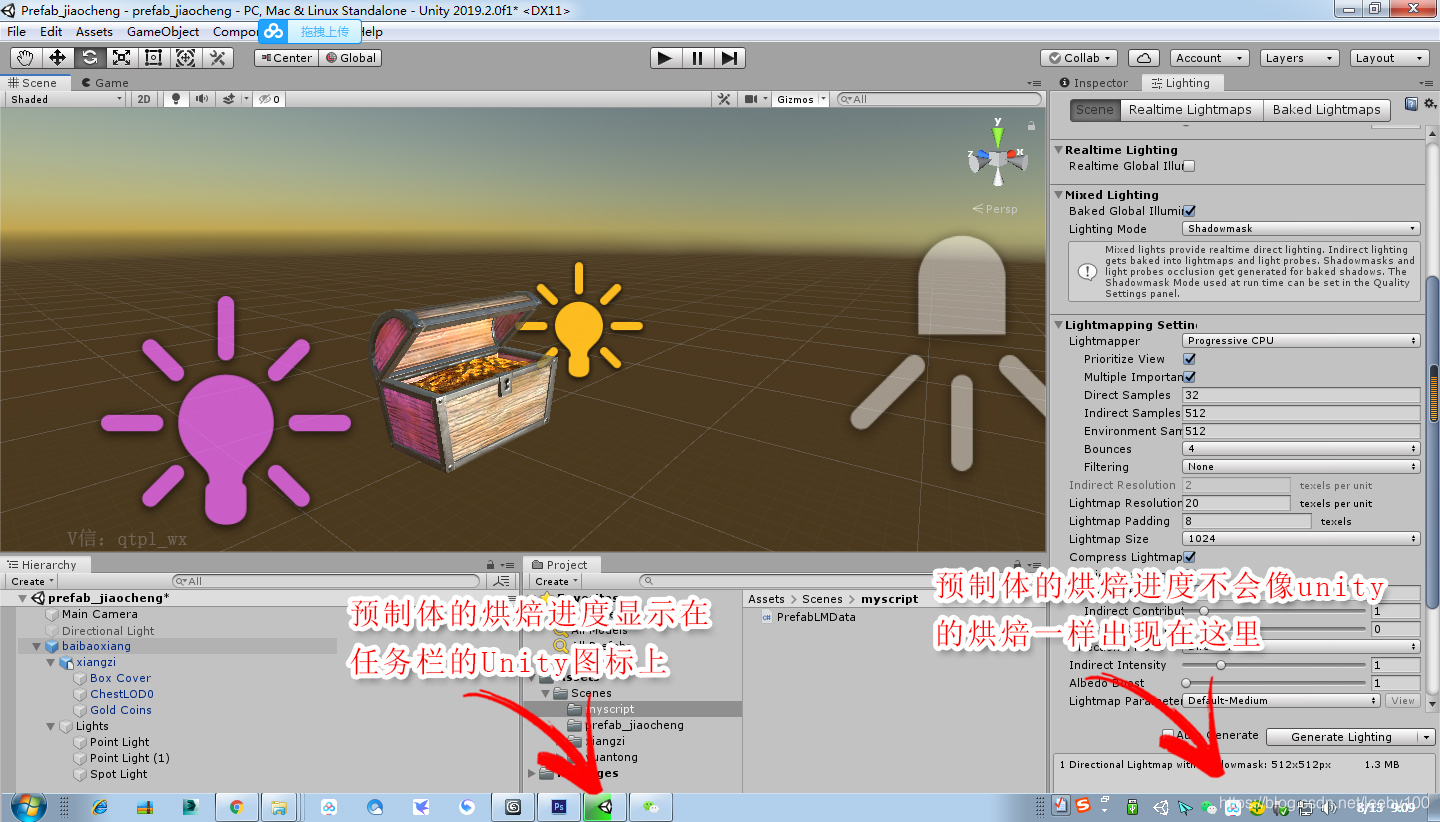
Task: Switch to Realtime Lightmaps tab
Action: (1190, 110)
